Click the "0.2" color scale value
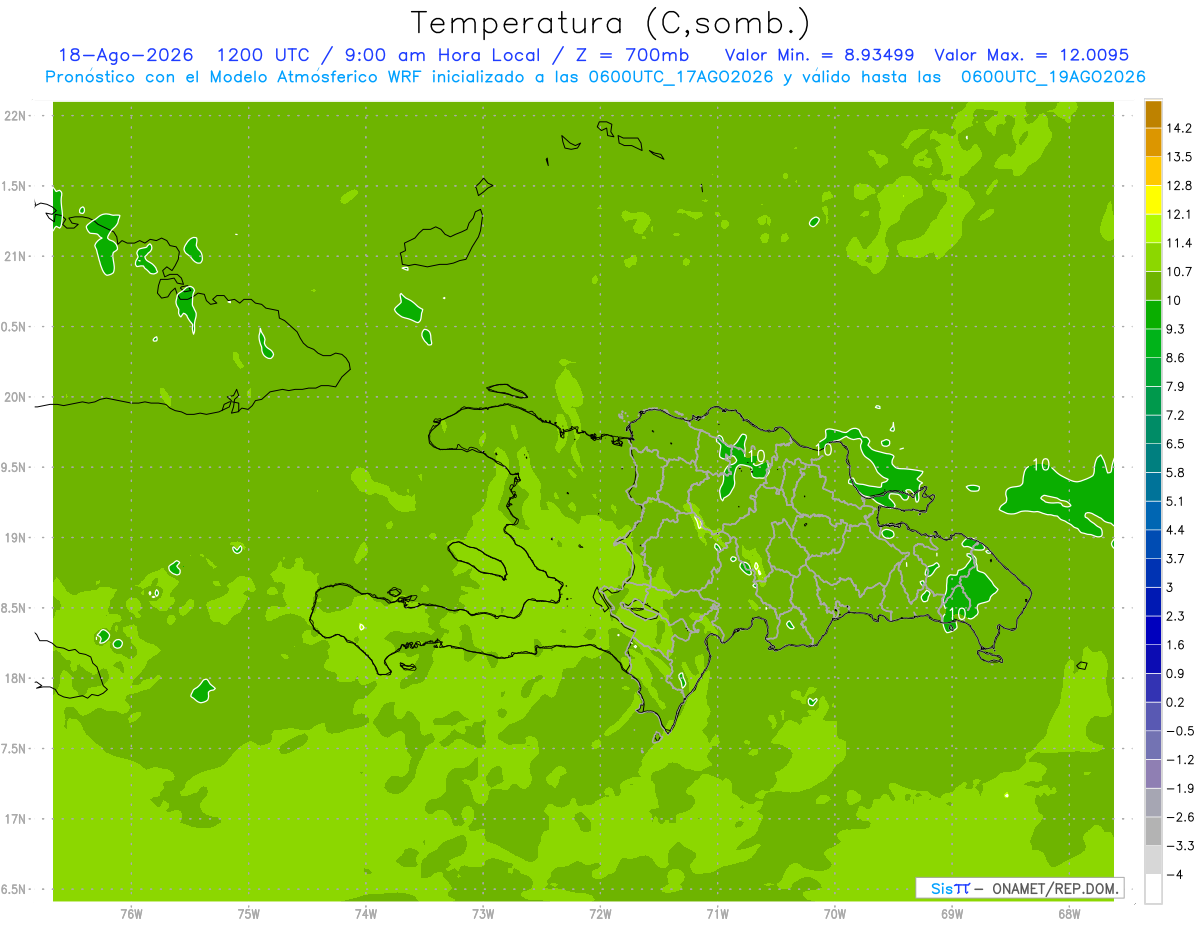 coord(1176,702)
